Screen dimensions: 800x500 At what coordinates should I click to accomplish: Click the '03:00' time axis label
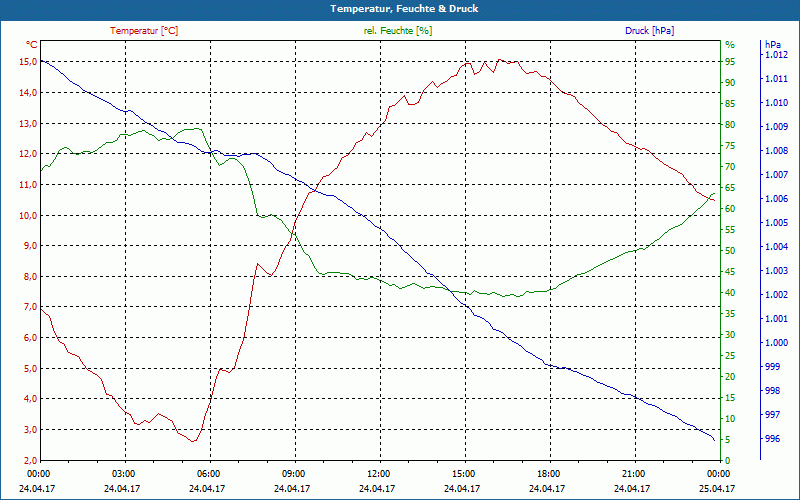pos(122,474)
